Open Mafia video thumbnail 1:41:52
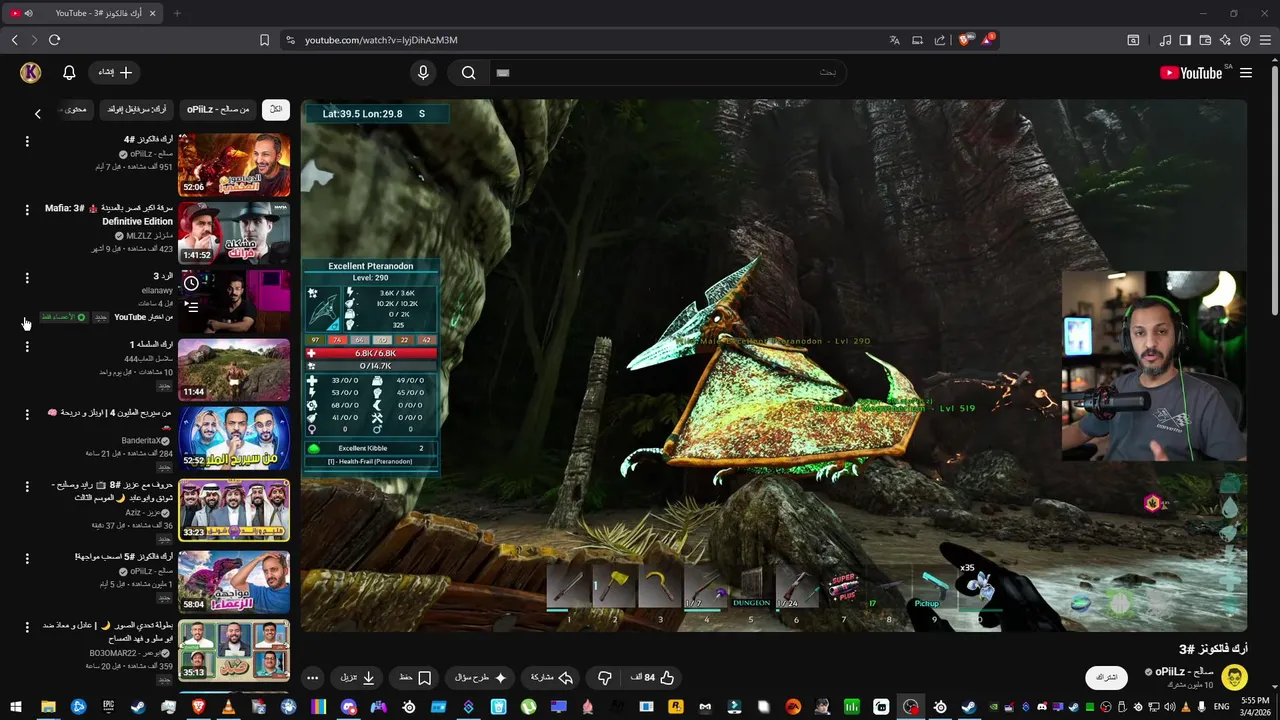 click(234, 233)
